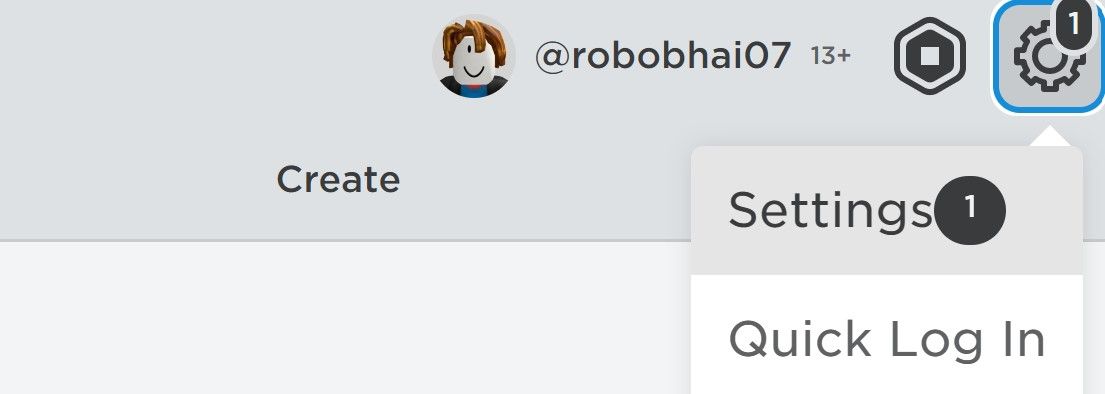
Task: Click the smiling face of the avatar
Action: 474,62
